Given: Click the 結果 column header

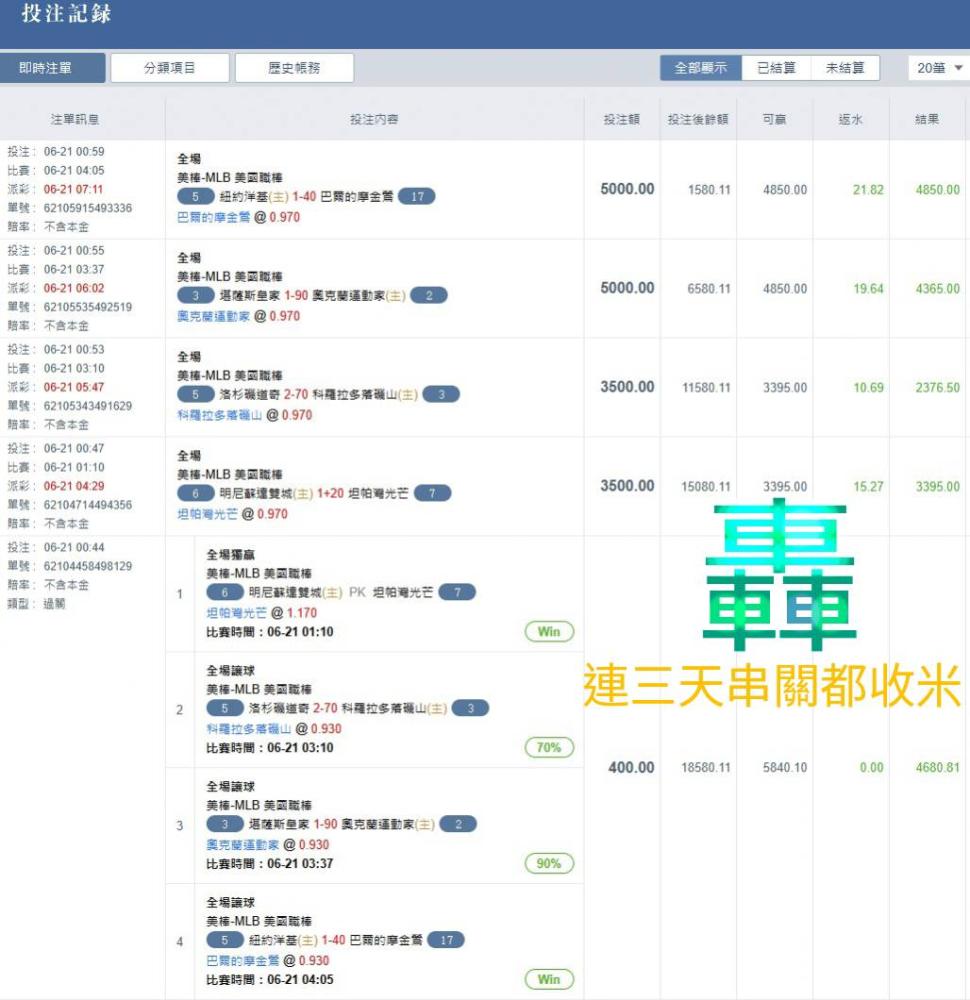Looking at the screenshot, I should 927,119.
